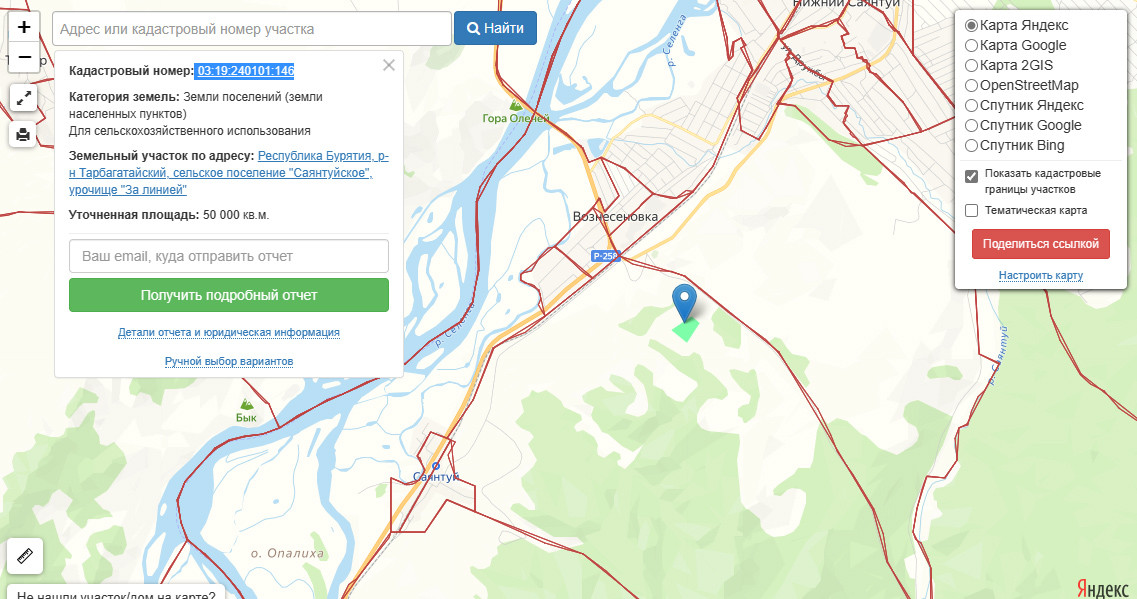Click Поделиться ссылкой button
The height and width of the screenshot is (599, 1137).
click(x=1041, y=244)
